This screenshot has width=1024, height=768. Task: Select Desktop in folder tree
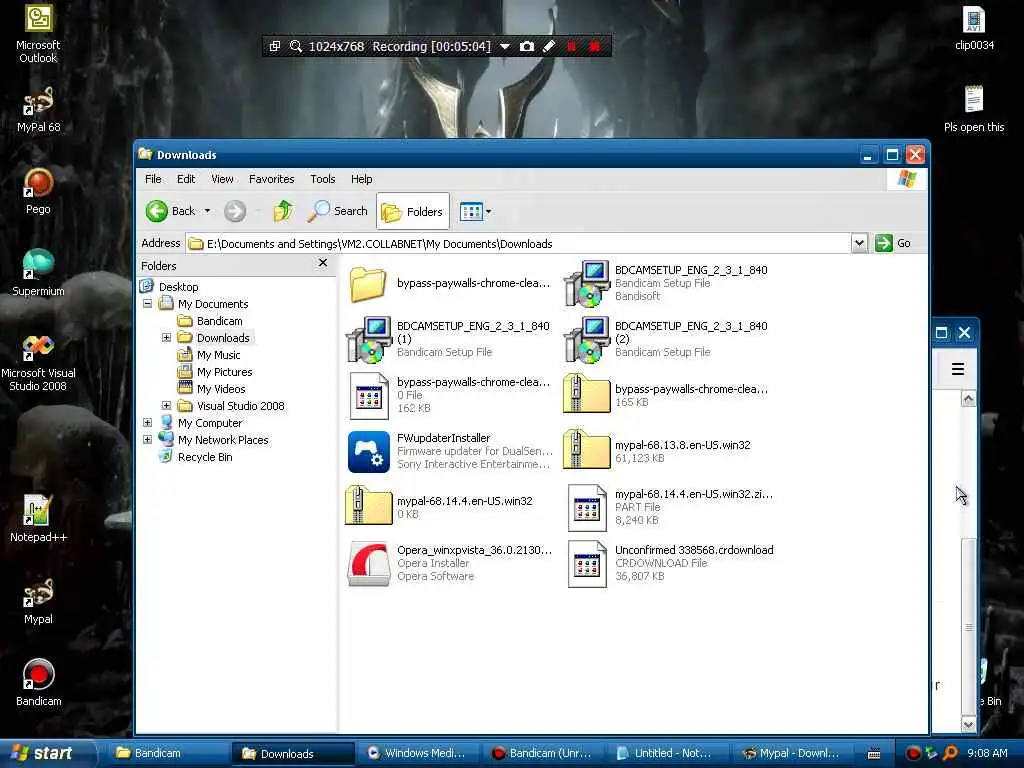point(178,287)
